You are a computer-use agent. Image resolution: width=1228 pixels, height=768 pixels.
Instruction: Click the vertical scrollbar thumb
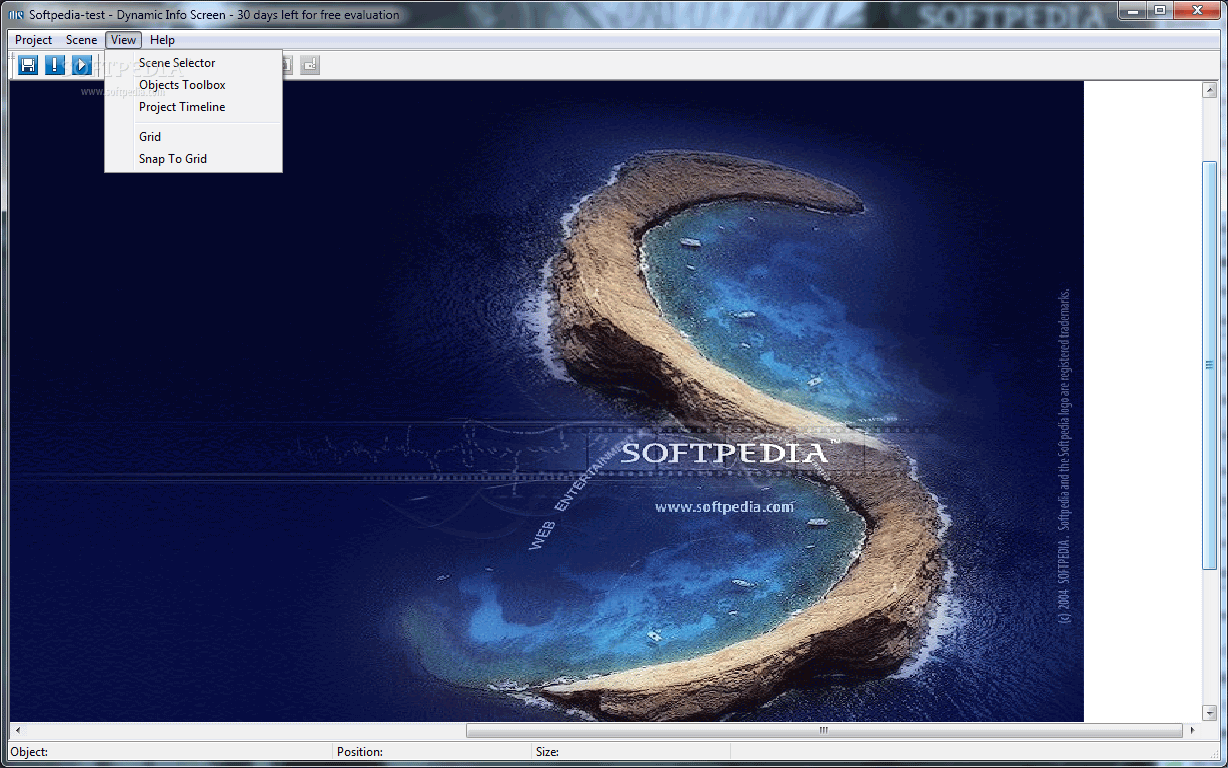[1209, 365]
